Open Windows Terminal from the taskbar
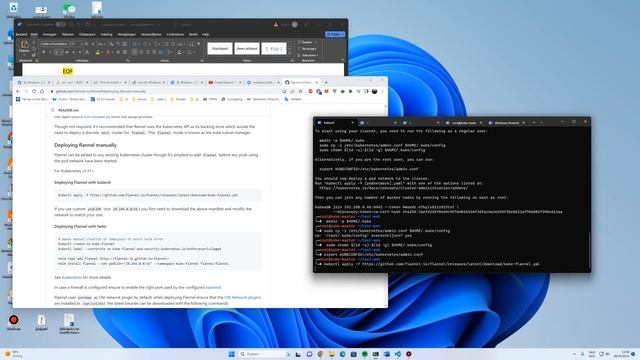640x360 pixels. click(376, 354)
